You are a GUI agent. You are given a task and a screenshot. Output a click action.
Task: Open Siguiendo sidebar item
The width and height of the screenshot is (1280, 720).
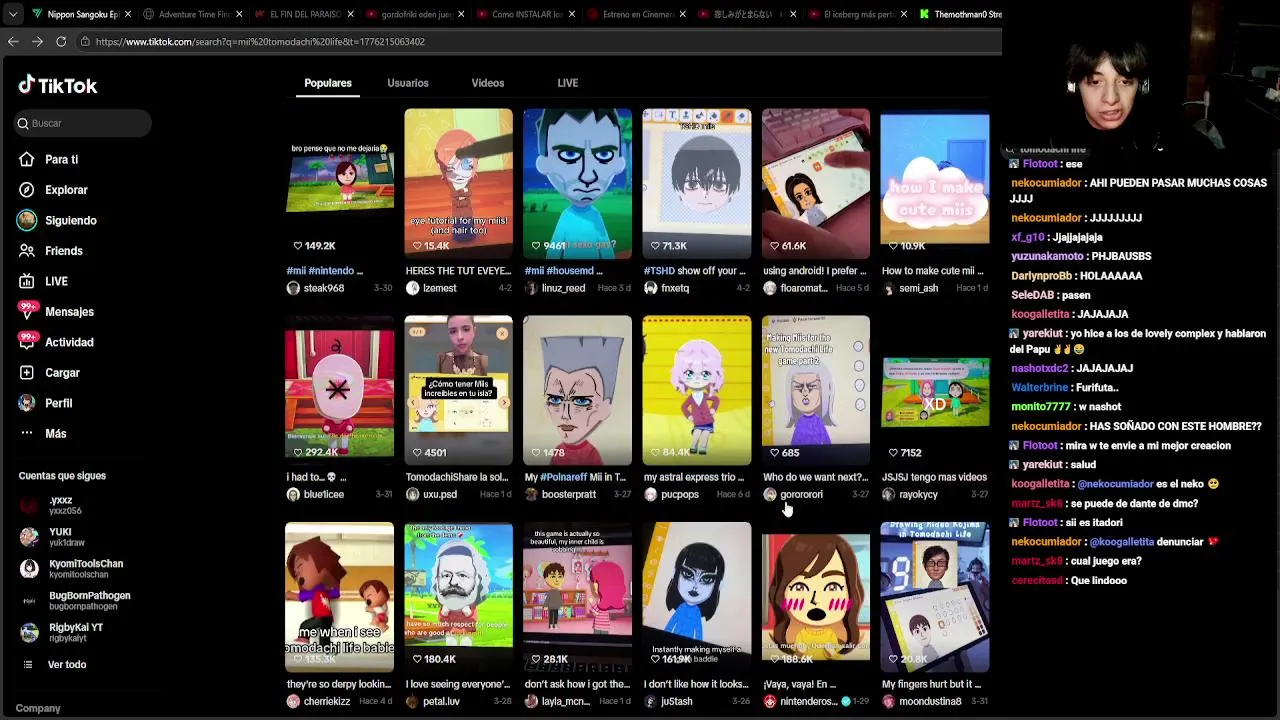(57, 220)
